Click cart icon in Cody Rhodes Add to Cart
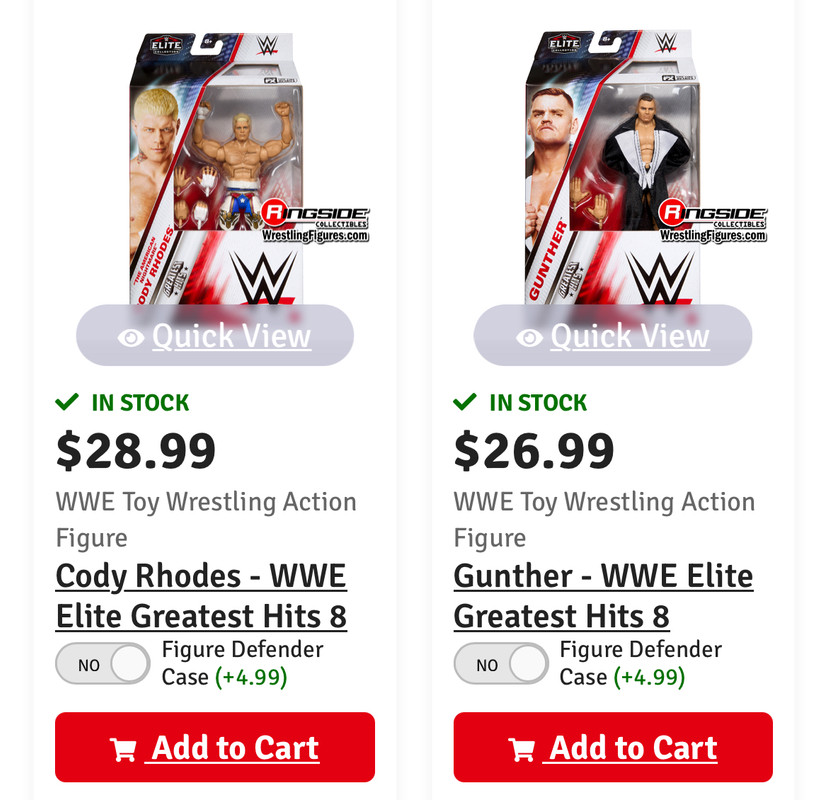828x800 pixels. click(x=123, y=749)
